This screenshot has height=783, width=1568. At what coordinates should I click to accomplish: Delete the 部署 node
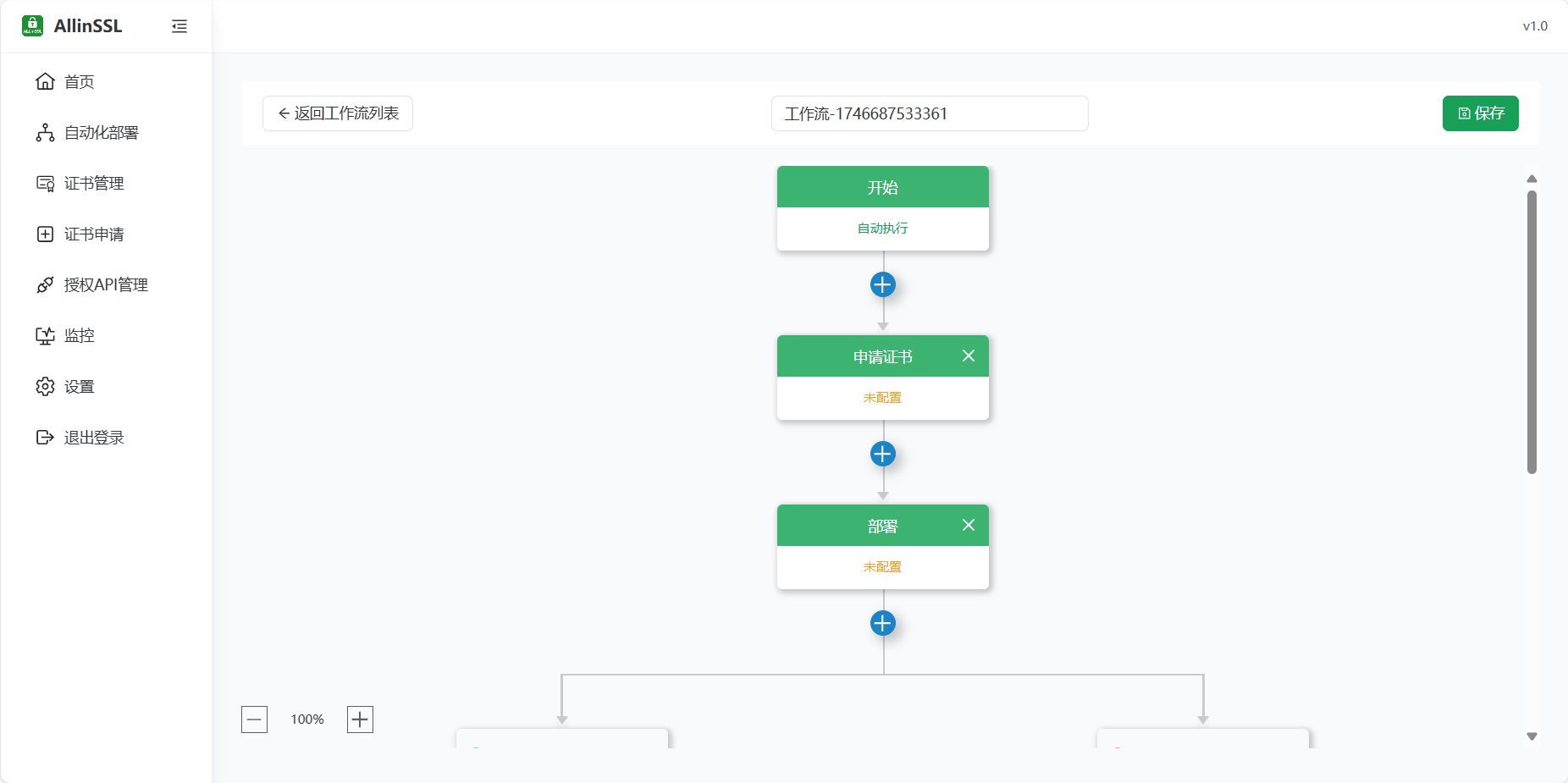(x=969, y=526)
